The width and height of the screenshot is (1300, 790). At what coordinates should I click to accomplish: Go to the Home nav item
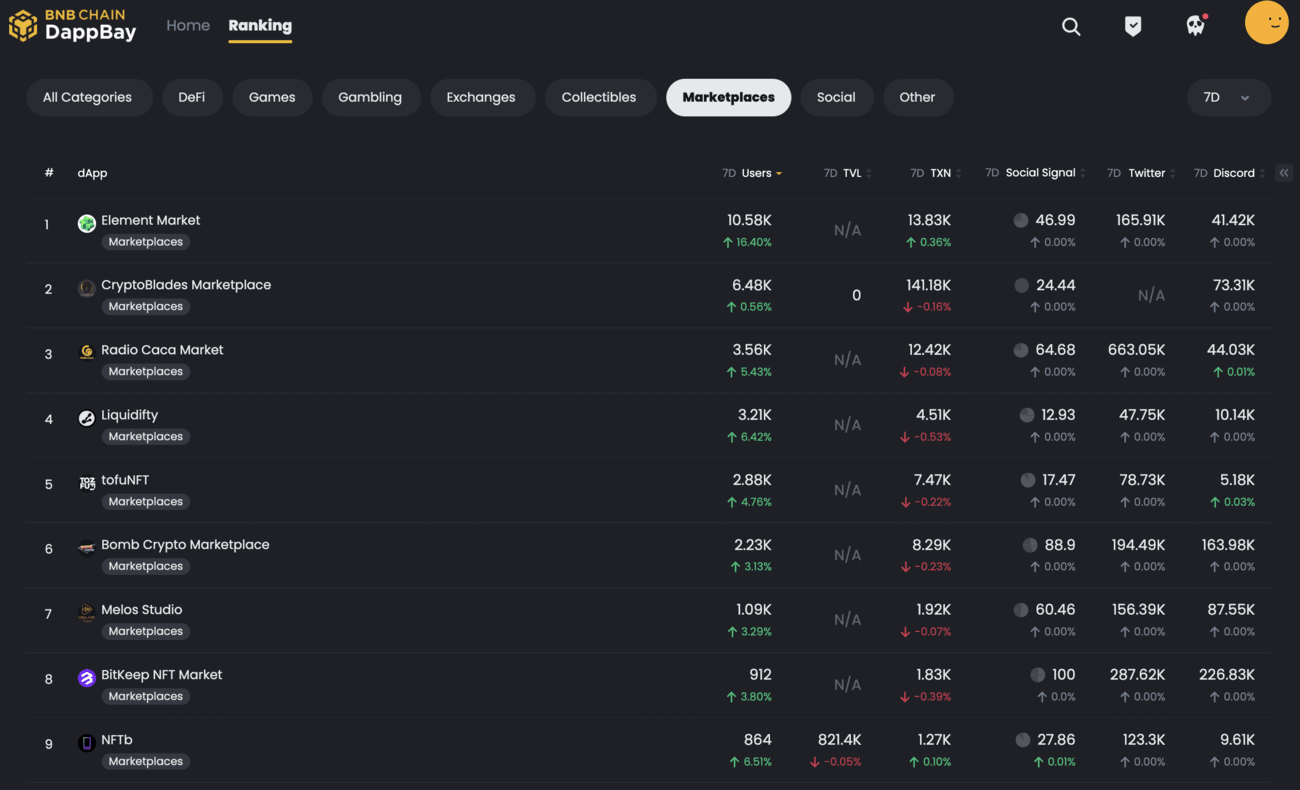[188, 25]
